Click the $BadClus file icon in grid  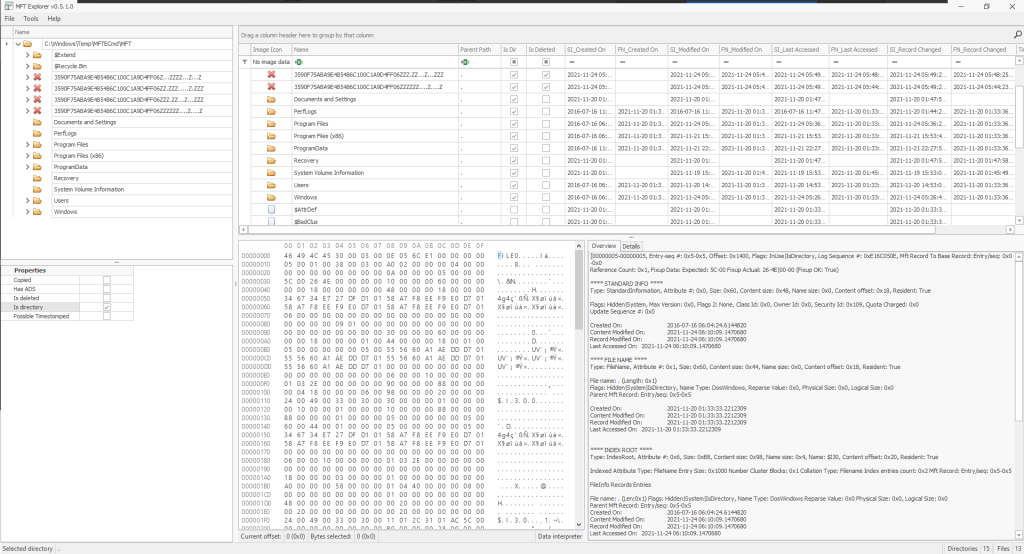coord(271,221)
